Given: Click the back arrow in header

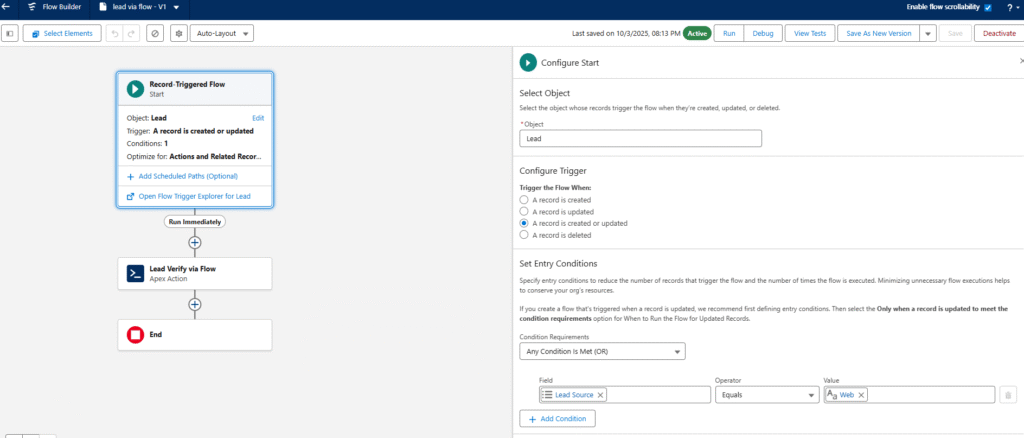Looking at the screenshot, I should pos(7,7).
